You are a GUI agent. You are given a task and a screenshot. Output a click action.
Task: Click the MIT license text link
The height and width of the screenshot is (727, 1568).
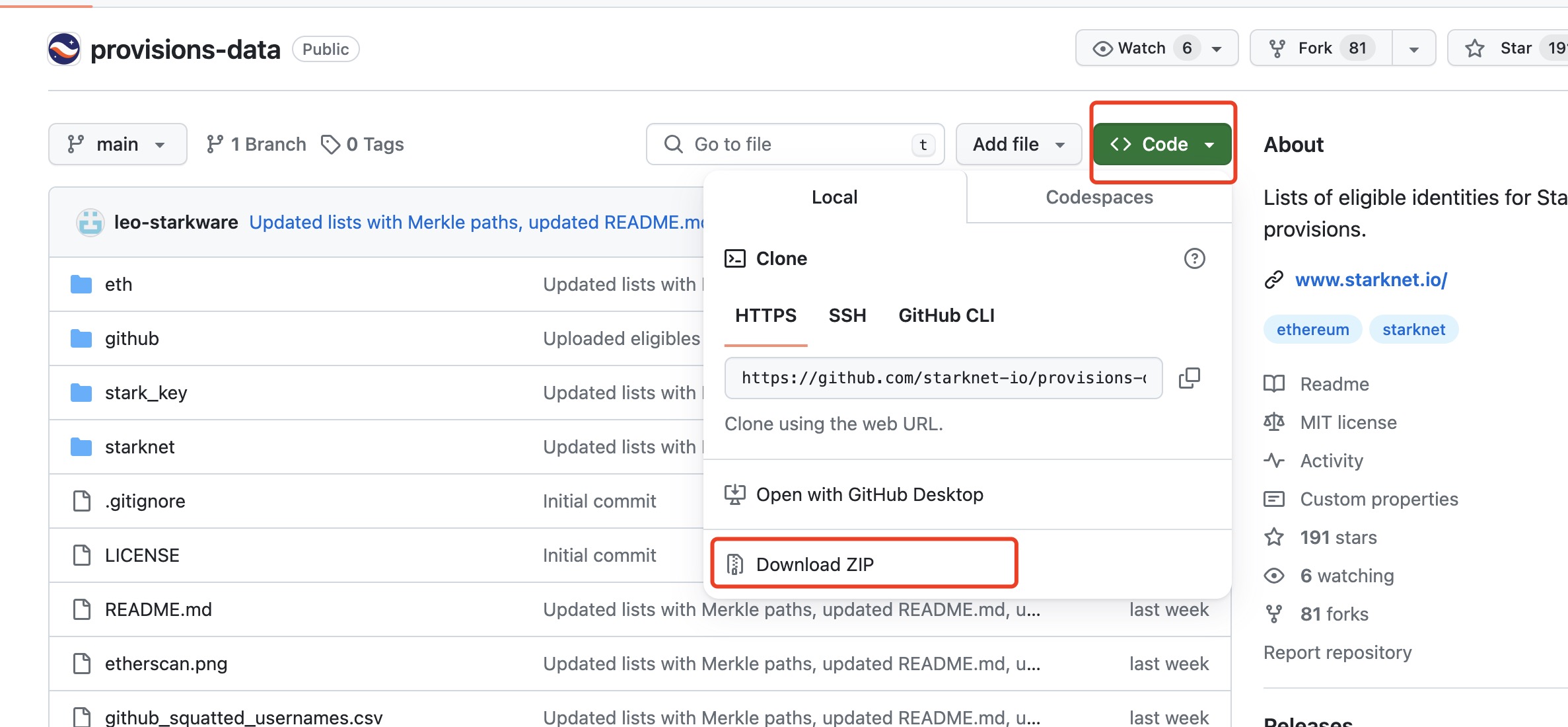coord(1348,422)
